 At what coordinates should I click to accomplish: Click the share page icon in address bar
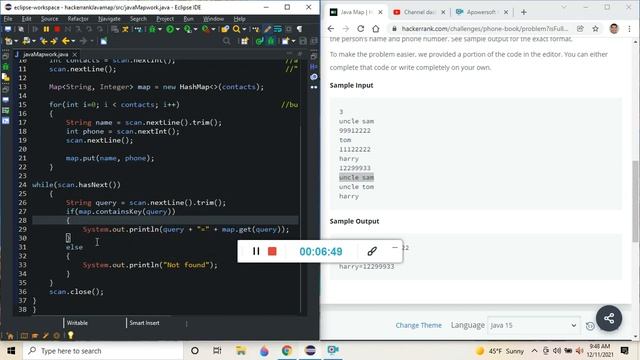coord(580,29)
